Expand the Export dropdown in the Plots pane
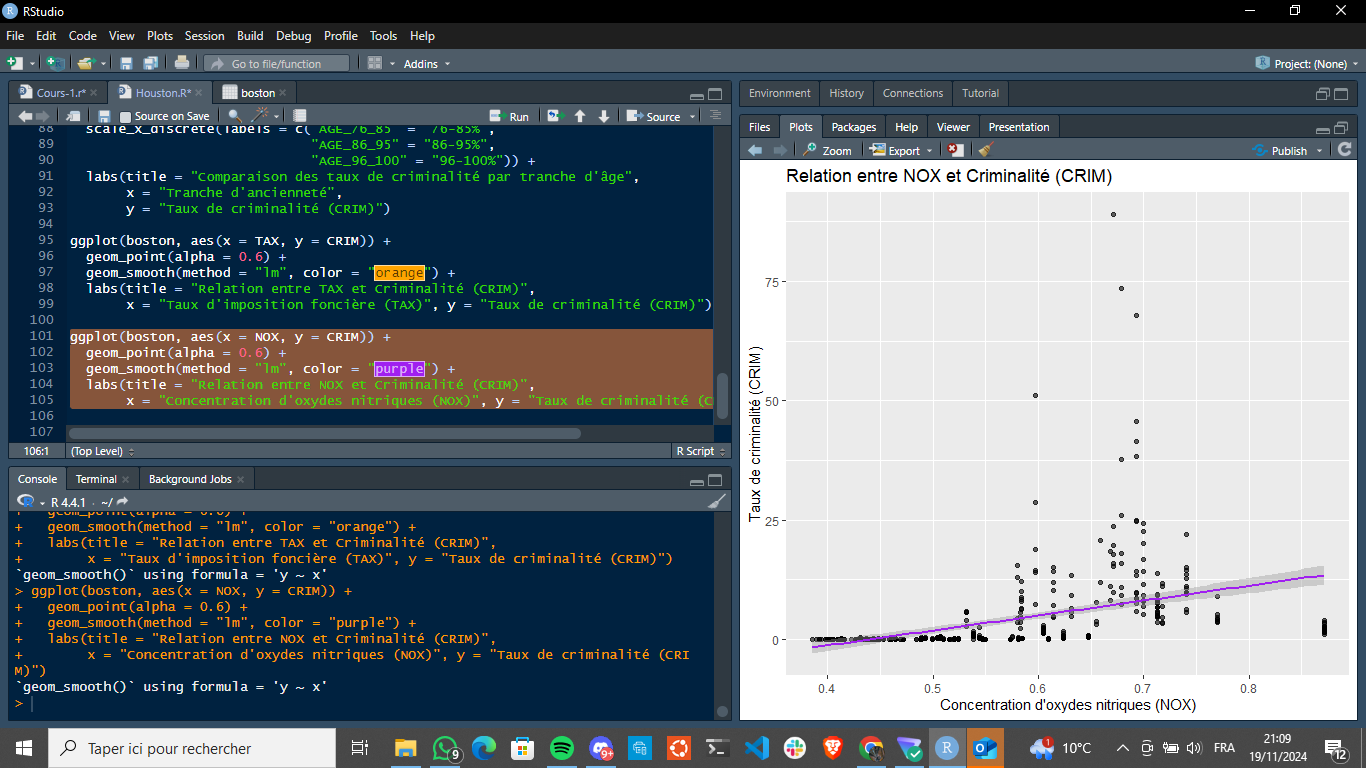 901,150
